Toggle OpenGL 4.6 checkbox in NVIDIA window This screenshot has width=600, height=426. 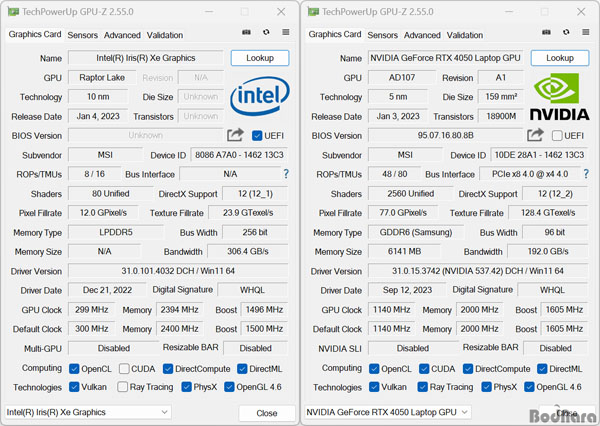pyautogui.click(x=529, y=387)
